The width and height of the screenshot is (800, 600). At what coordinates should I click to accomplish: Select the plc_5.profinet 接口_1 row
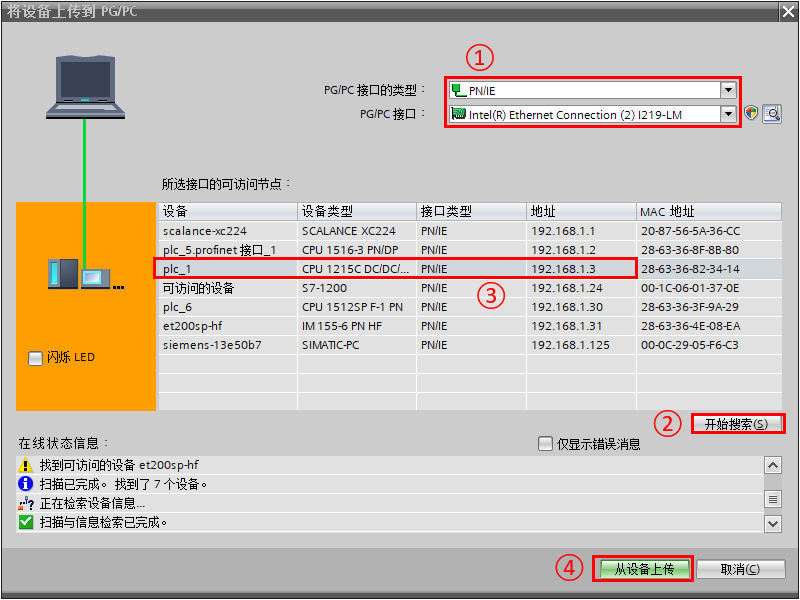point(470,250)
